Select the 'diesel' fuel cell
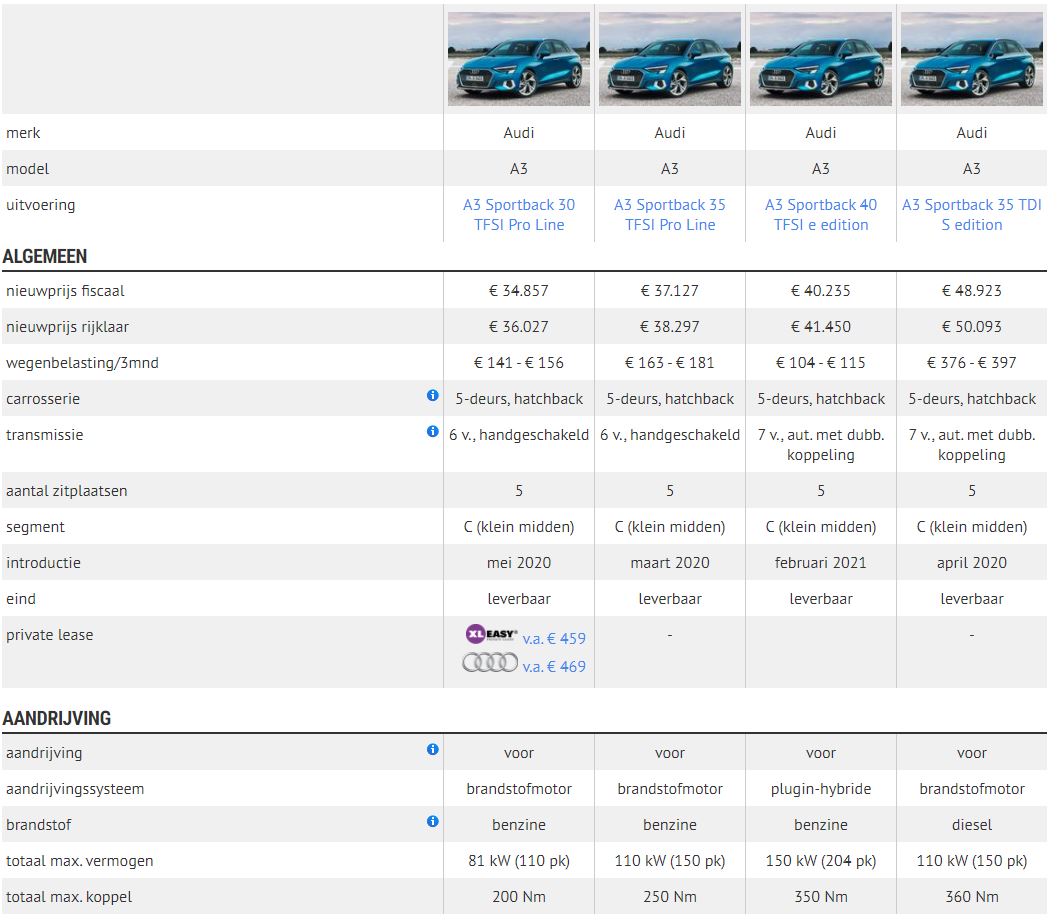This screenshot has height=922, width=1058. 972,825
